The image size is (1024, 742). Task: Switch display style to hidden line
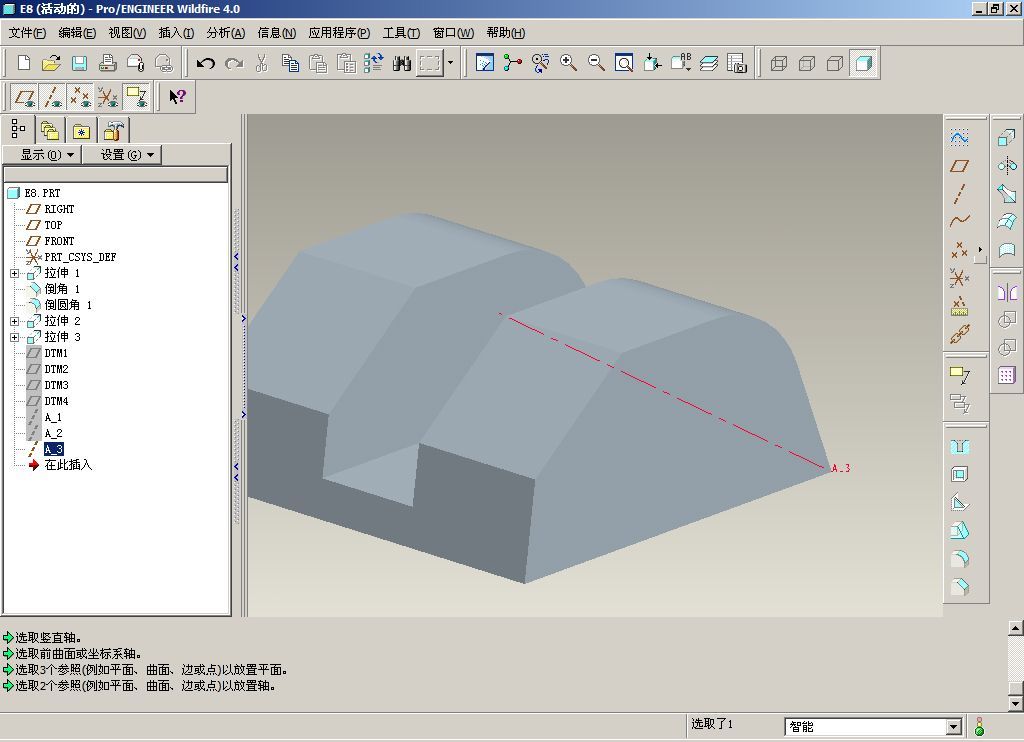coord(807,63)
